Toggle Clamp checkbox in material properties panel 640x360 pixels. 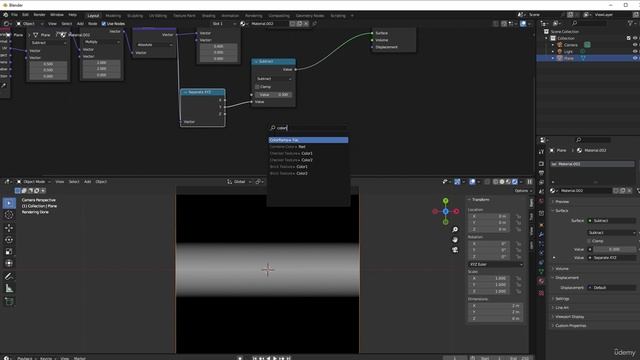click(x=590, y=241)
